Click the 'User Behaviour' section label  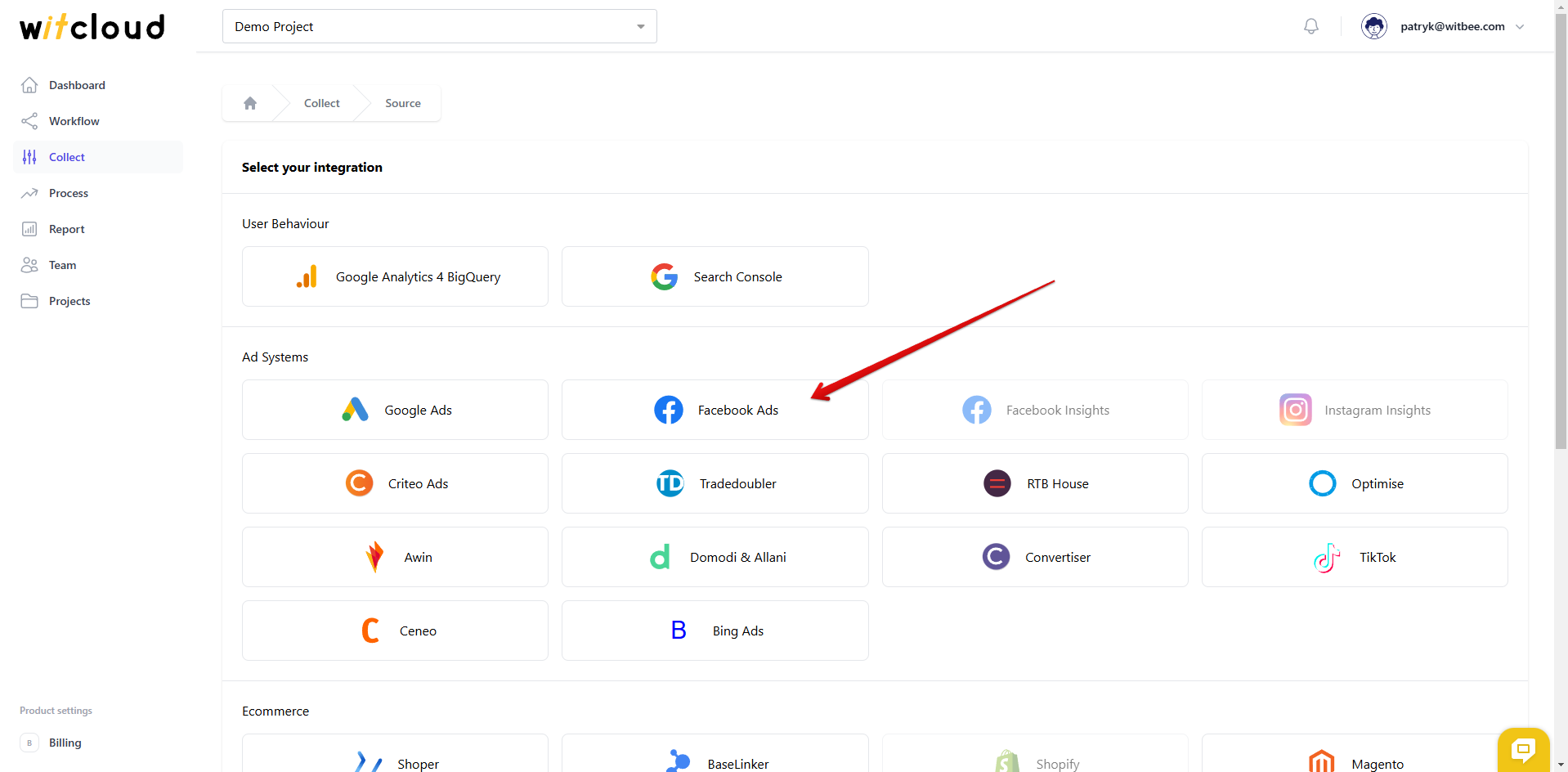click(285, 223)
